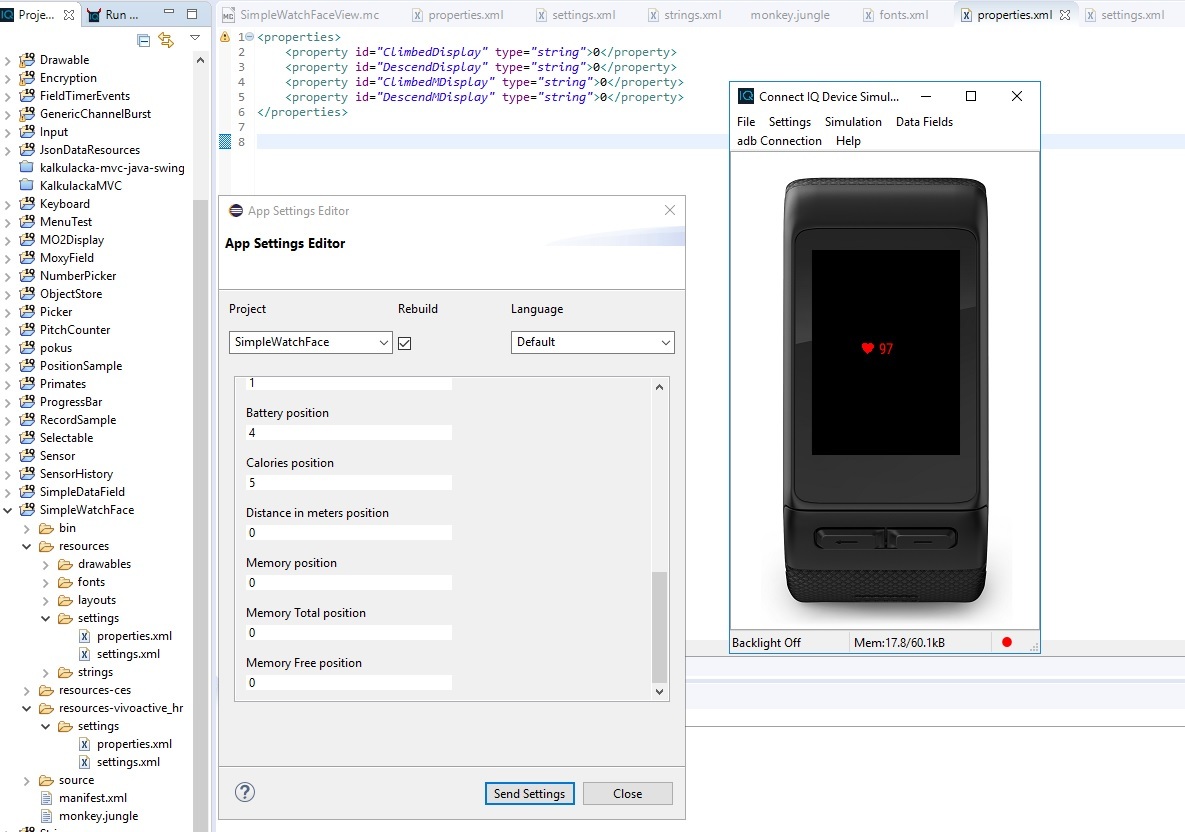The image size is (1185, 832).
Task: Open the simulator Data Fields menu
Action: click(x=924, y=122)
